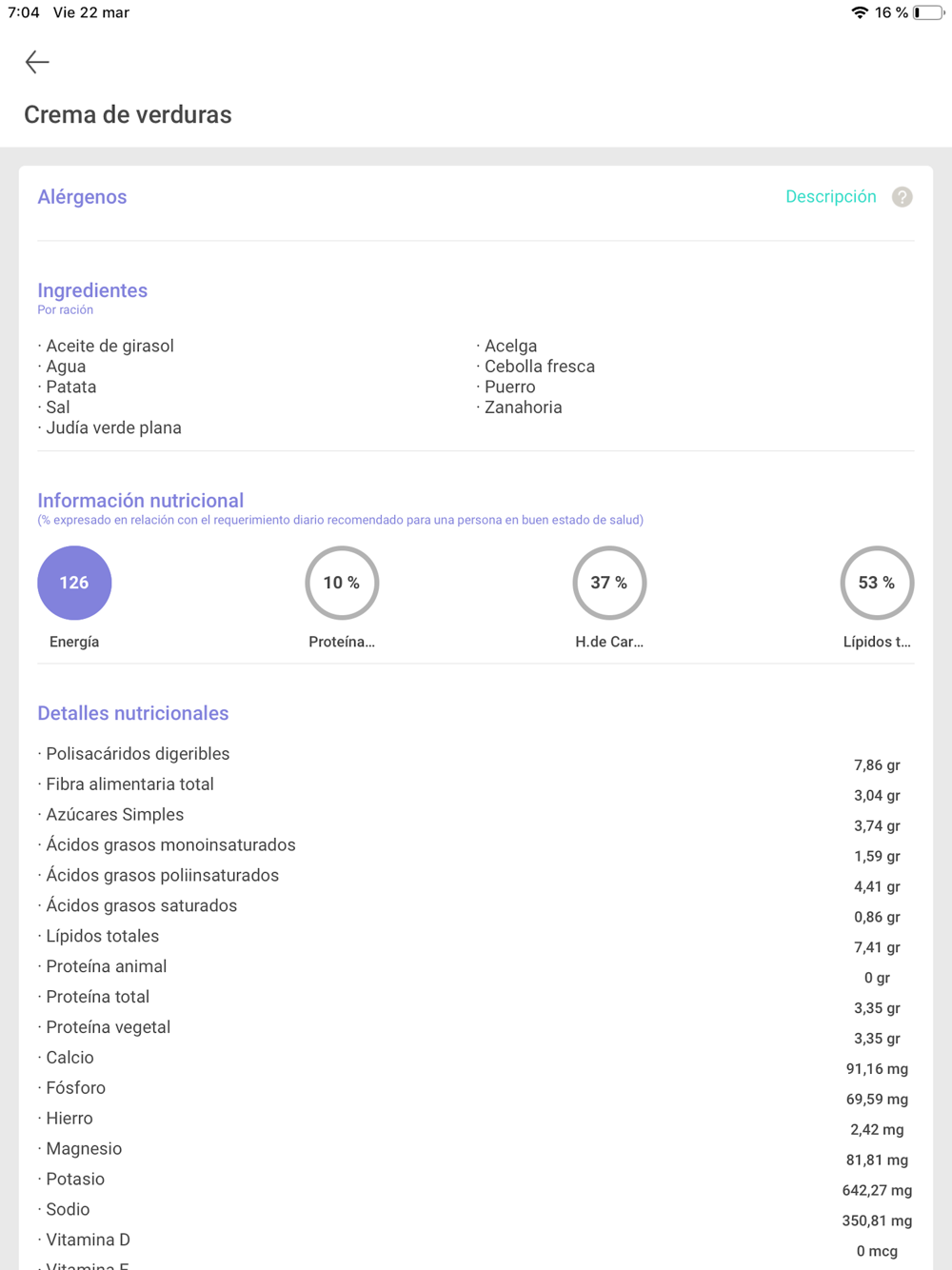
Task: Tap the 37 % H.de Car ring
Action: pyautogui.click(x=609, y=583)
